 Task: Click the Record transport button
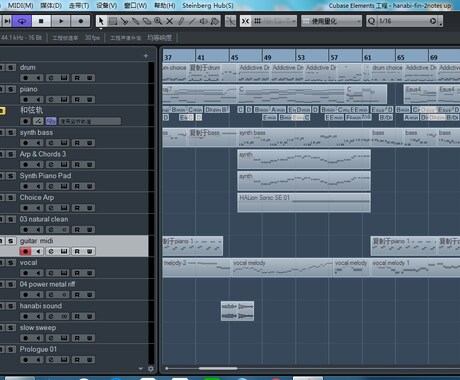(x=81, y=21)
